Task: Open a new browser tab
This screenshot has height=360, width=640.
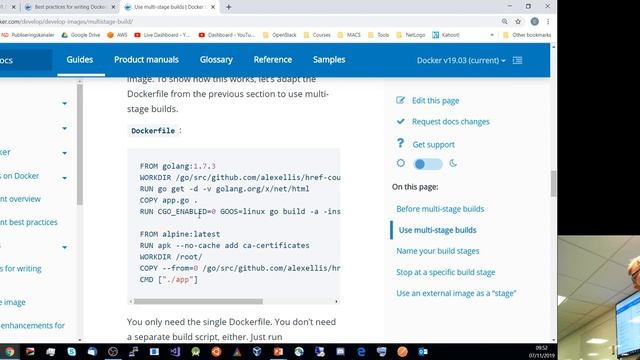Action: coord(229,7)
